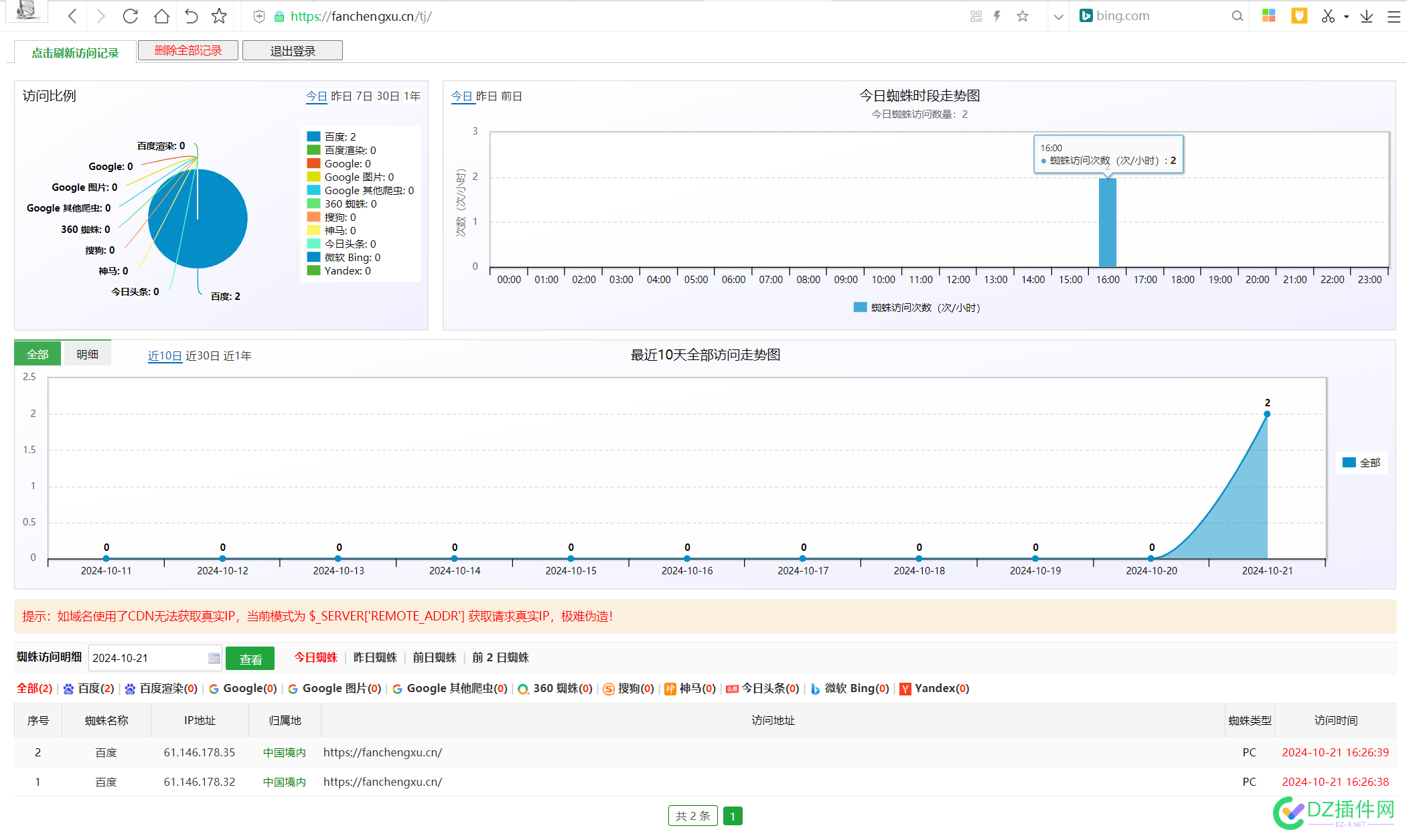Screen dimensions: 1407x840
Task: Click 退出登录 button
Action: pos(293,51)
